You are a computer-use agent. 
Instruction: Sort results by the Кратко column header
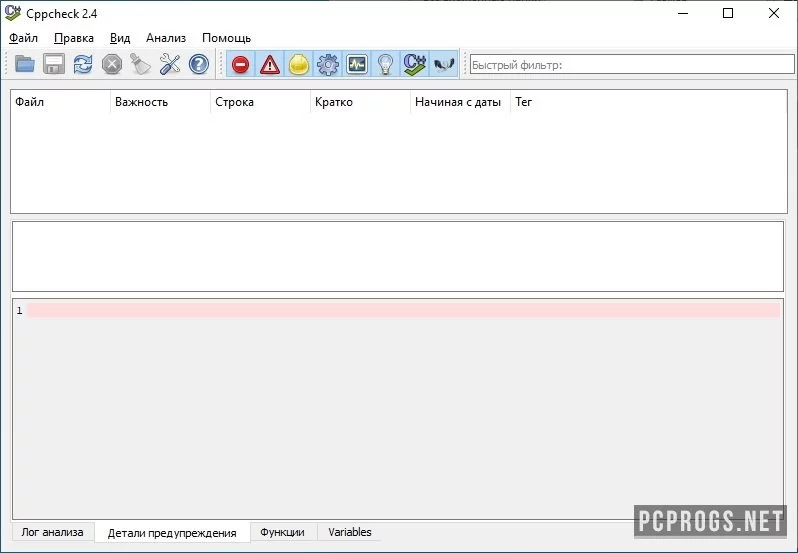[x=360, y=102]
